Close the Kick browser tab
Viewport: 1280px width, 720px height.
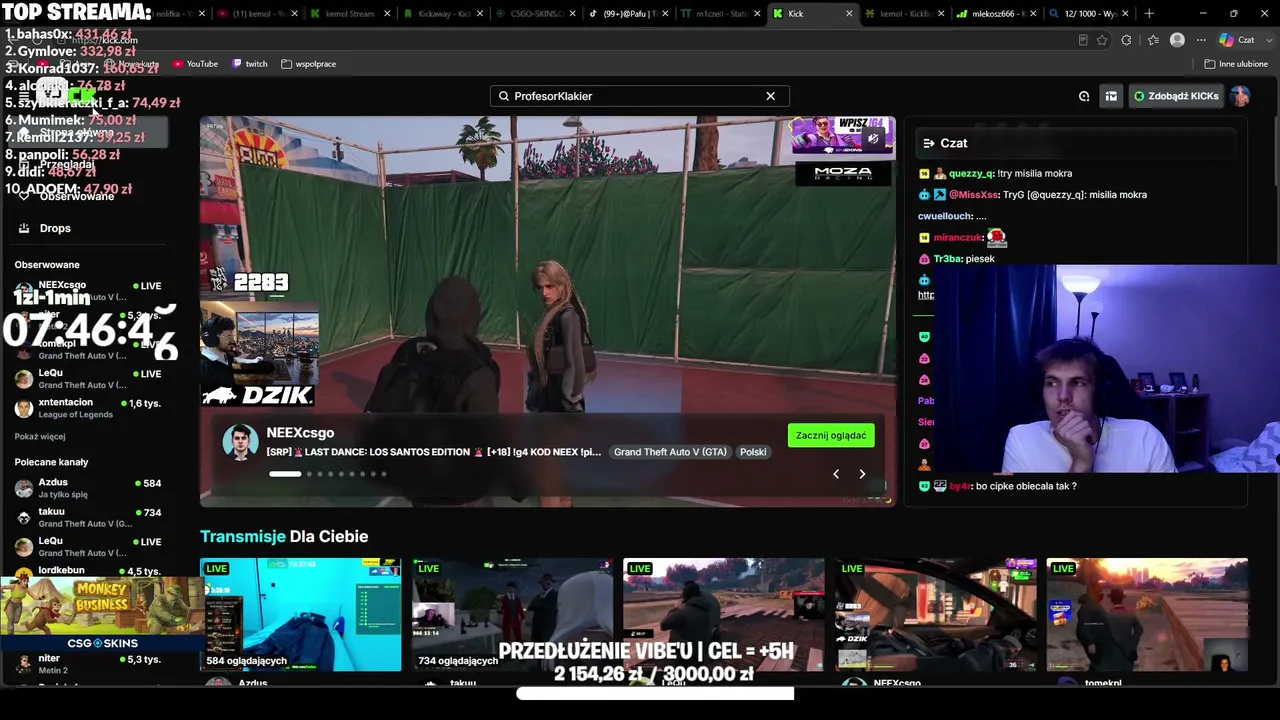click(849, 14)
